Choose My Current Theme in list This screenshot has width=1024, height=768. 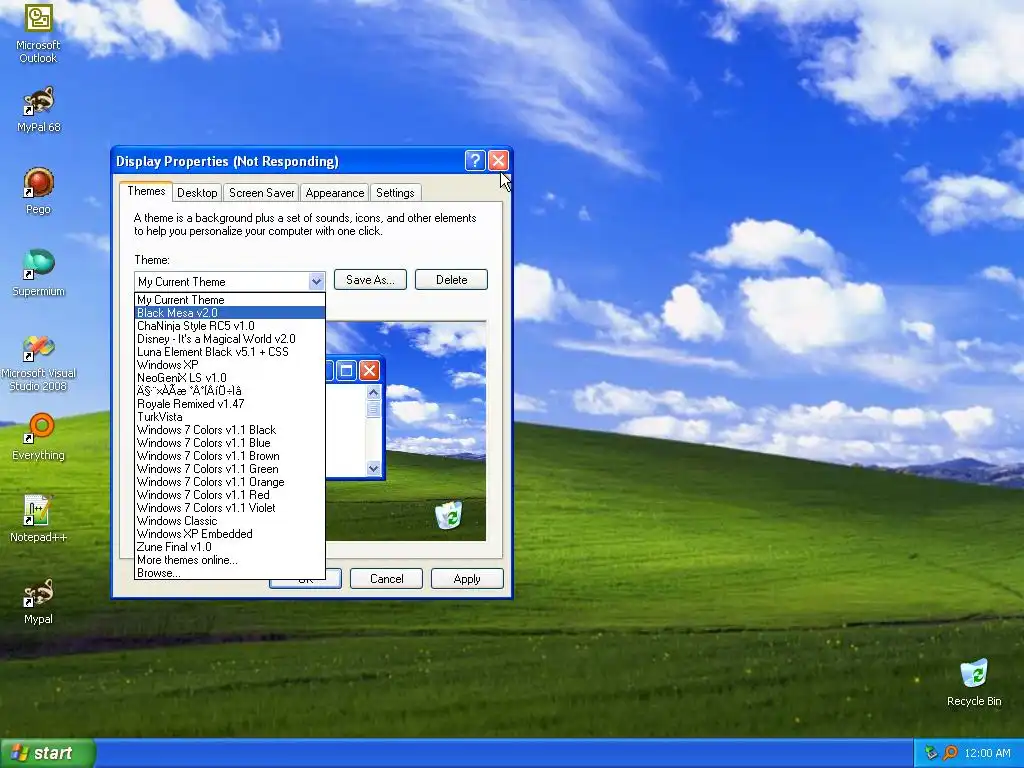pyautogui.click(x=230, y=300)
